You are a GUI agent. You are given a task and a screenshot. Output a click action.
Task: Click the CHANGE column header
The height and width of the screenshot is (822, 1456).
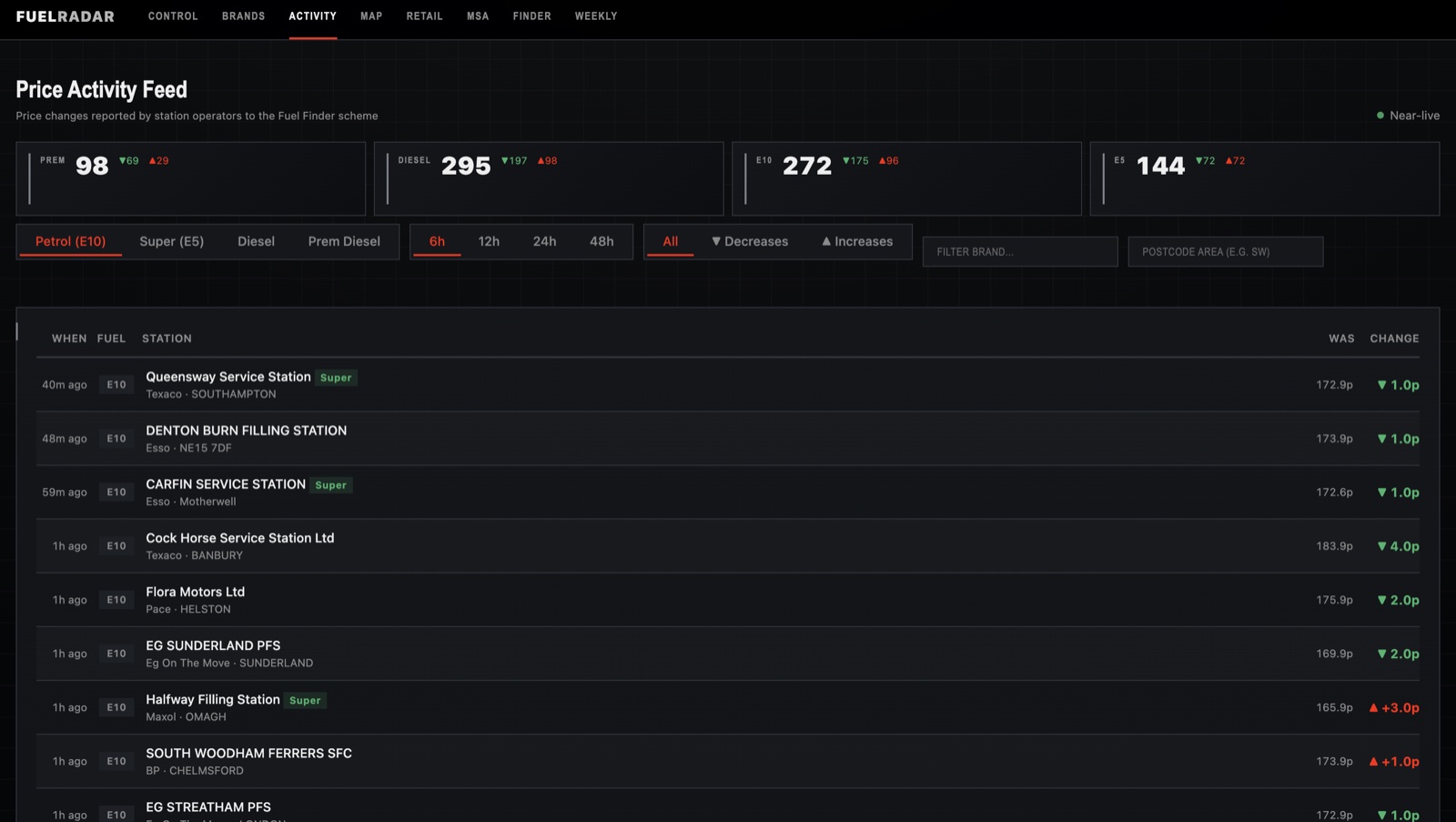tap(1394, 339)
